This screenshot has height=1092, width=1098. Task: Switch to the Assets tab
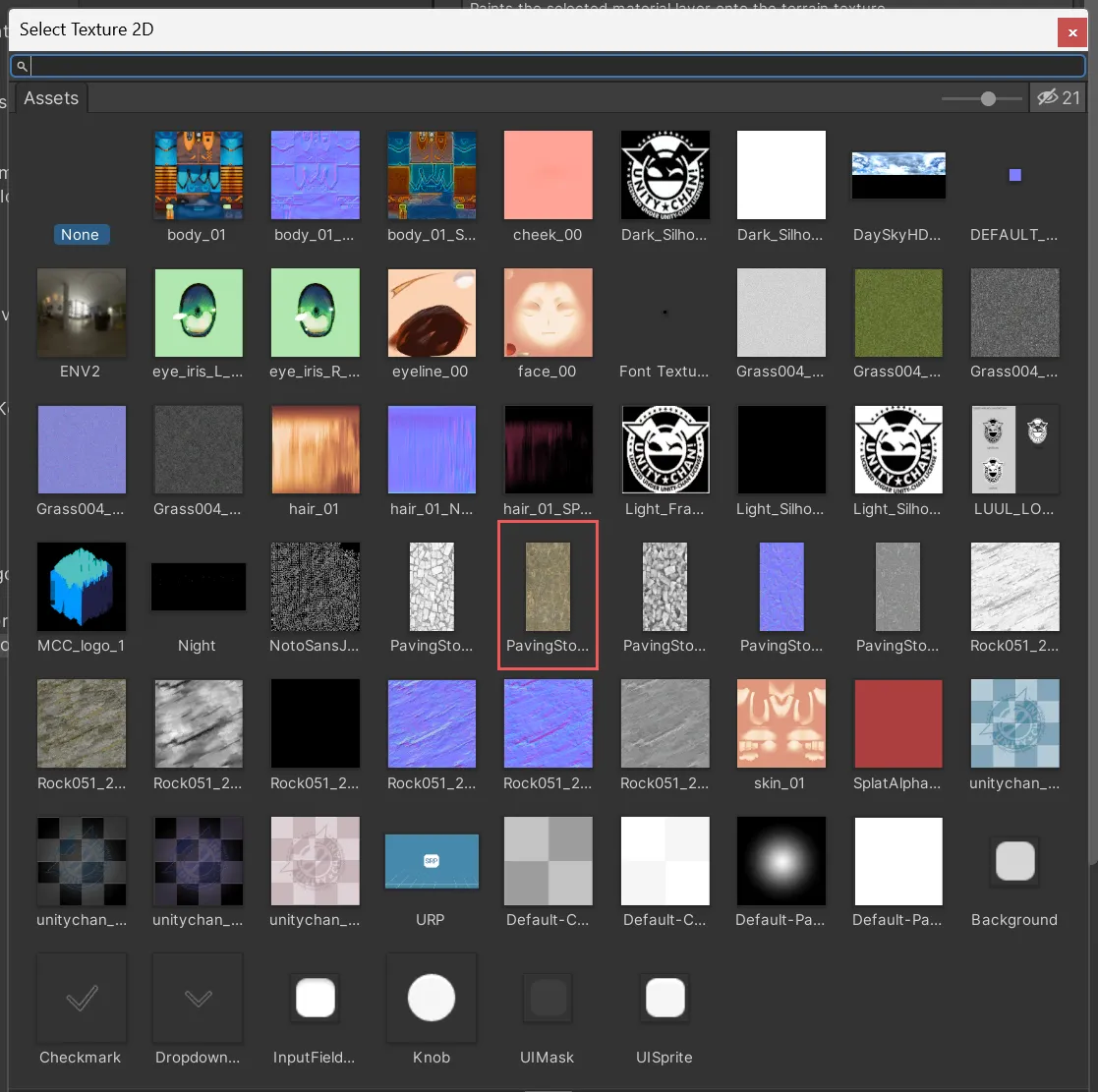pyautogui.click(x=51, y=98)
